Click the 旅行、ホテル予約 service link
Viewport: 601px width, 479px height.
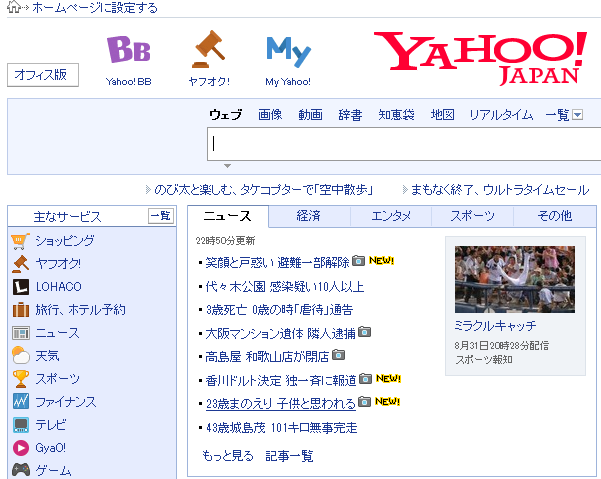click(80, 310)
